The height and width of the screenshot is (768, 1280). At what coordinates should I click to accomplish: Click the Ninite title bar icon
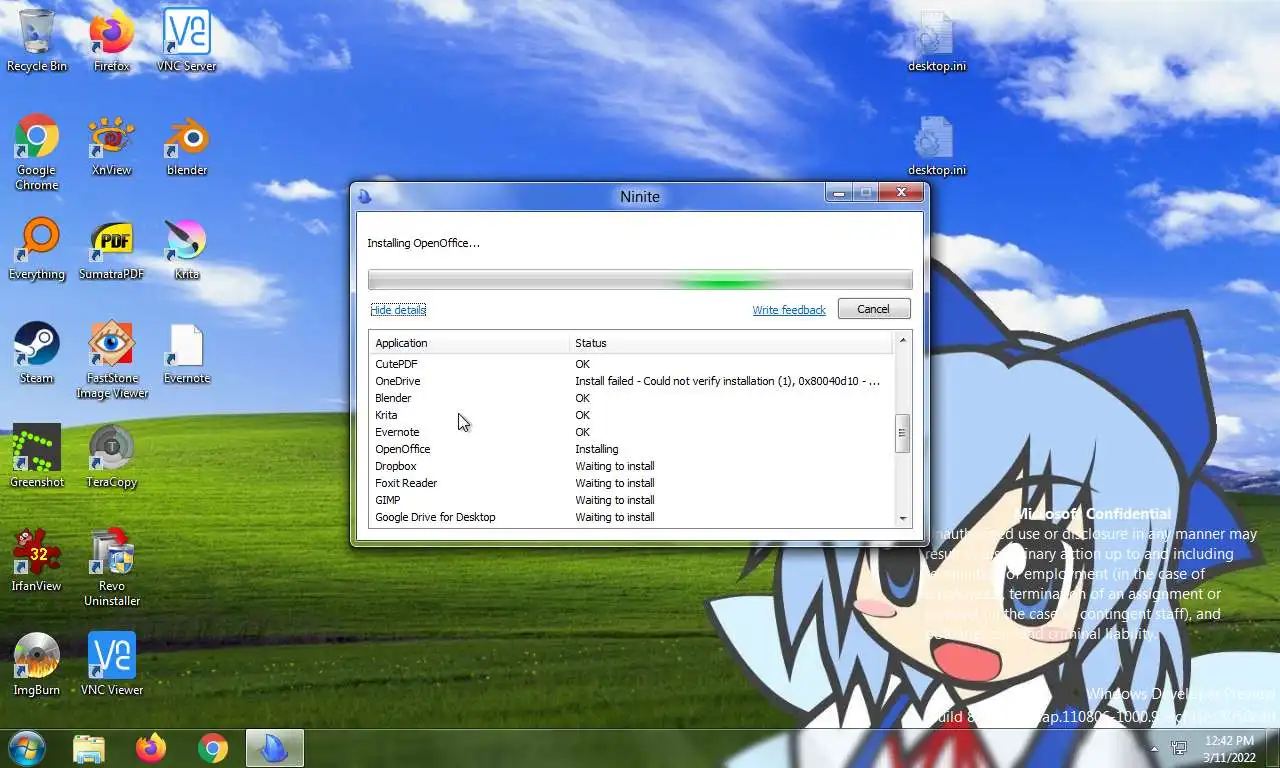pyautogui.click(x=365, y=196)
